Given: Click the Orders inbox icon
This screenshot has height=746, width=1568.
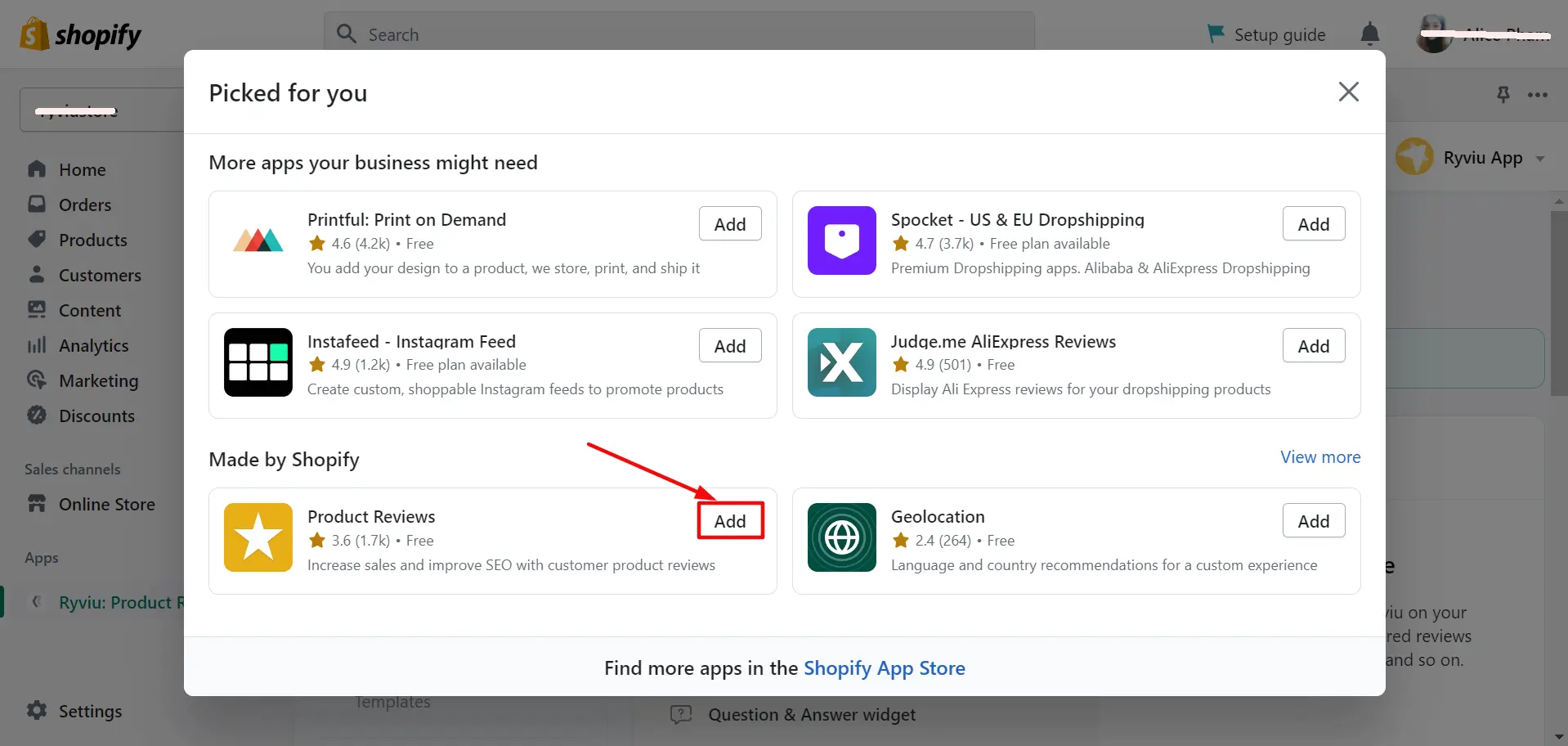Looking at the screenshot, I should point(37,204).
